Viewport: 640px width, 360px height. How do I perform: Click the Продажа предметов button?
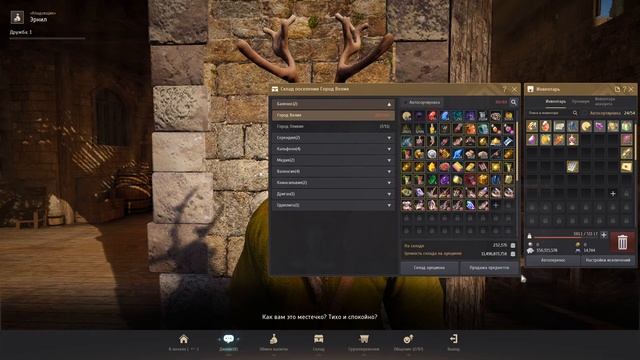coord(489,268)
